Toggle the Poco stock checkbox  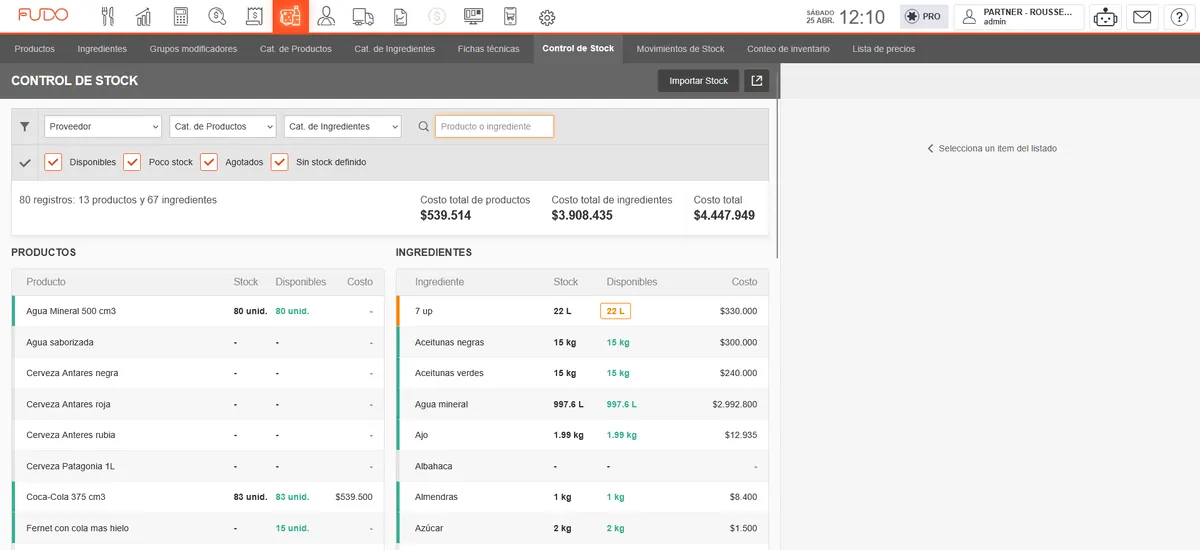(132, 162)
